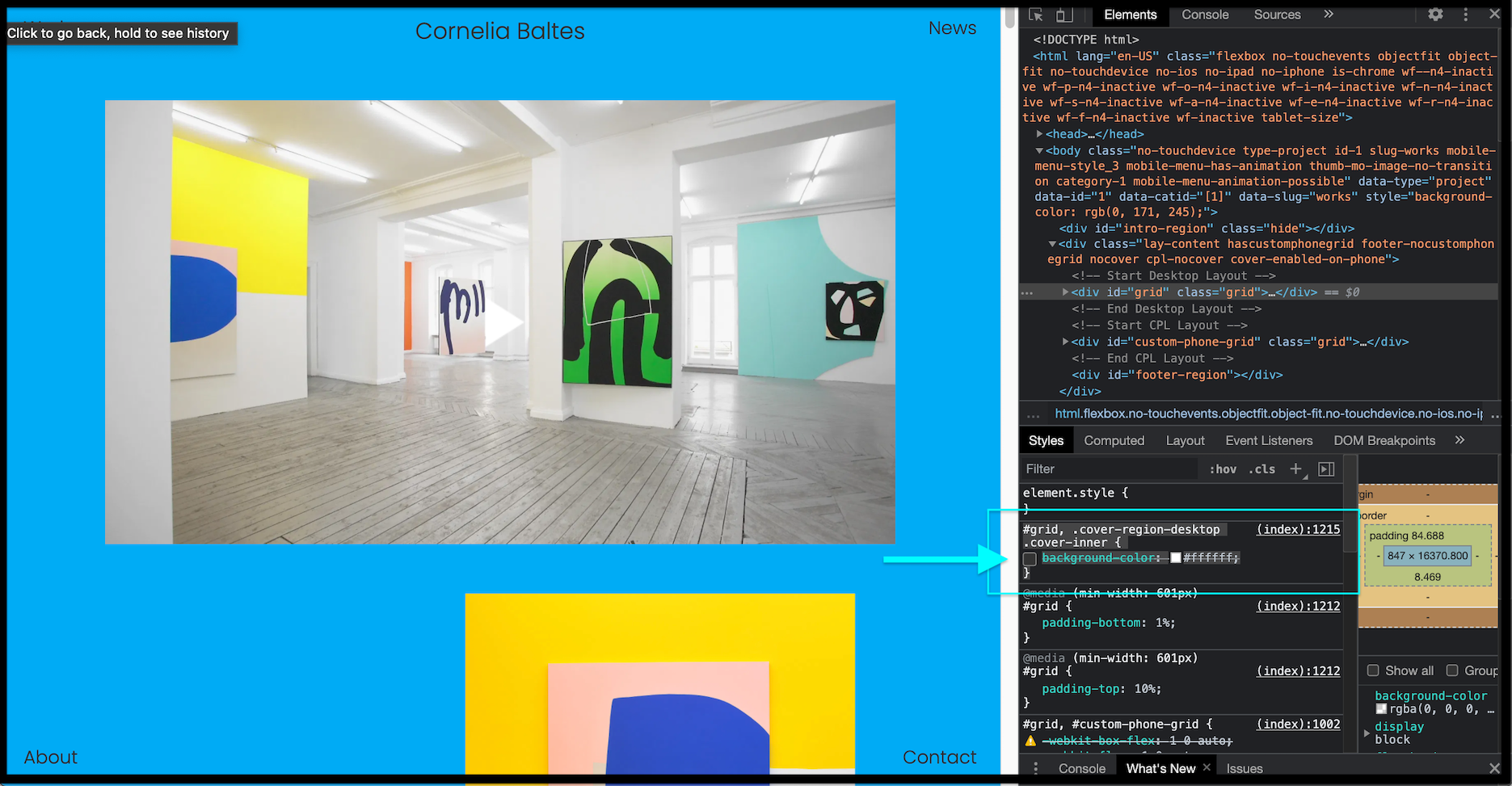The image size is (1512, 786).
Task: Toggle the :hov element state button
Action: pos(1223,469)
